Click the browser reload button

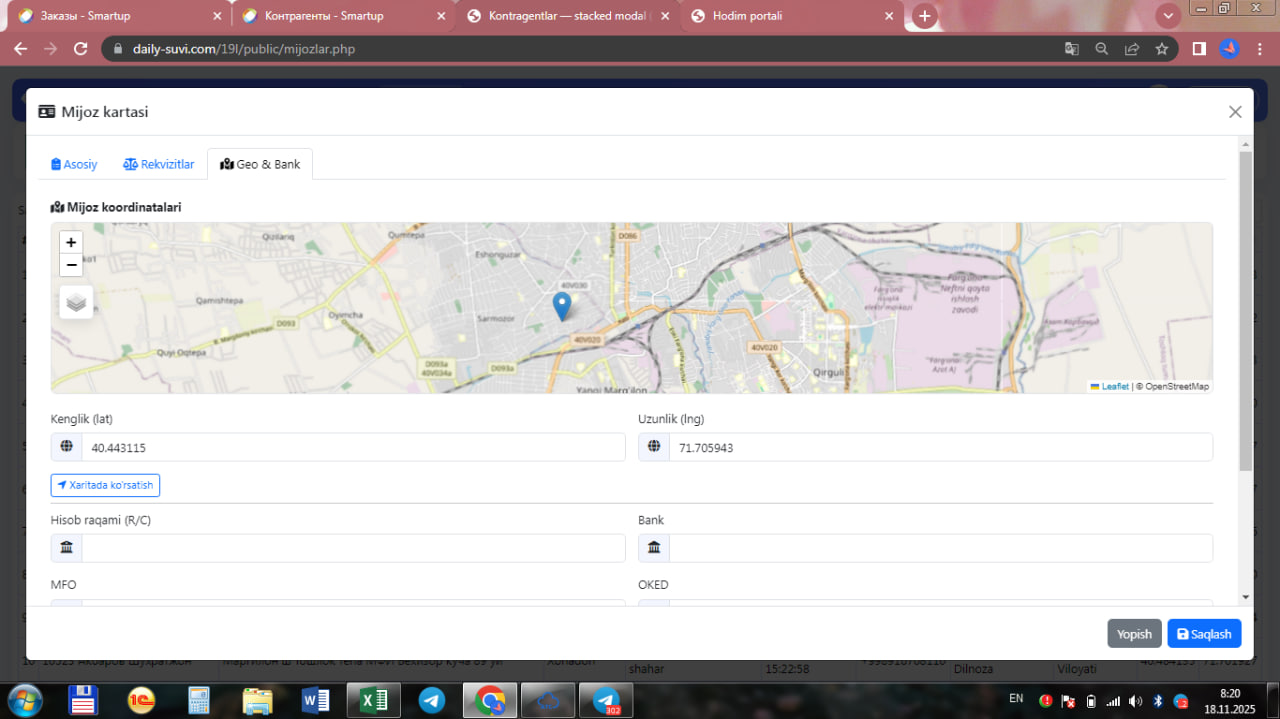[x=81, y=49]
